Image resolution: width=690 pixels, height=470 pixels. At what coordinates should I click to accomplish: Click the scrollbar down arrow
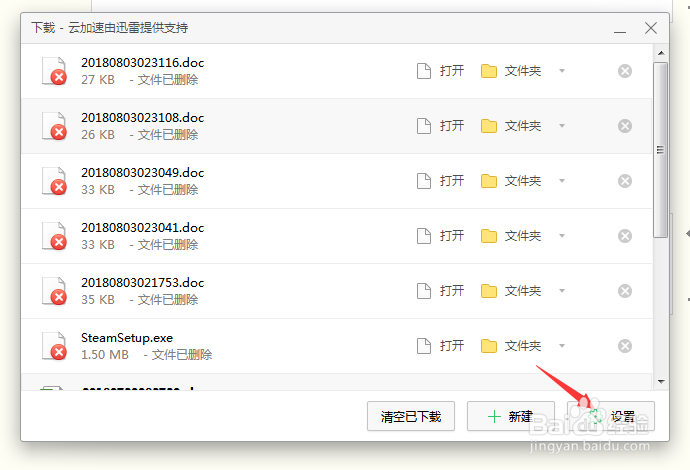[x=661, y=382]
